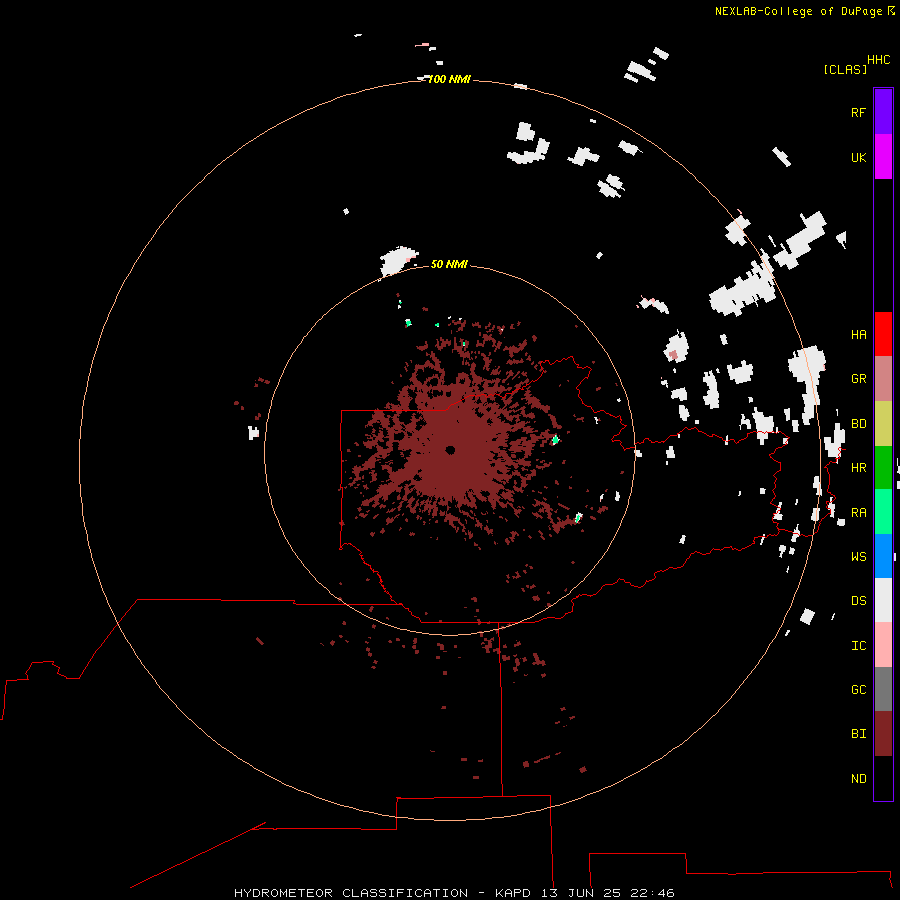Click the RF purple legend color block
900x900 pixels.
click(883, 112)
